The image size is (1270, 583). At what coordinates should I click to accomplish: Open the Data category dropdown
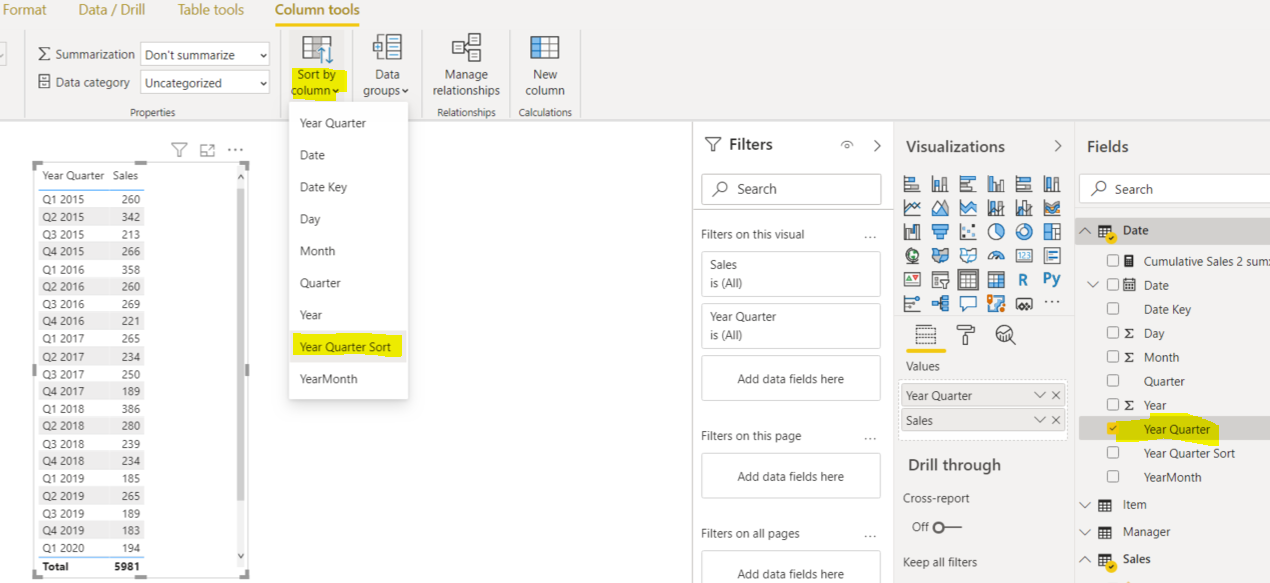point(205,83)
